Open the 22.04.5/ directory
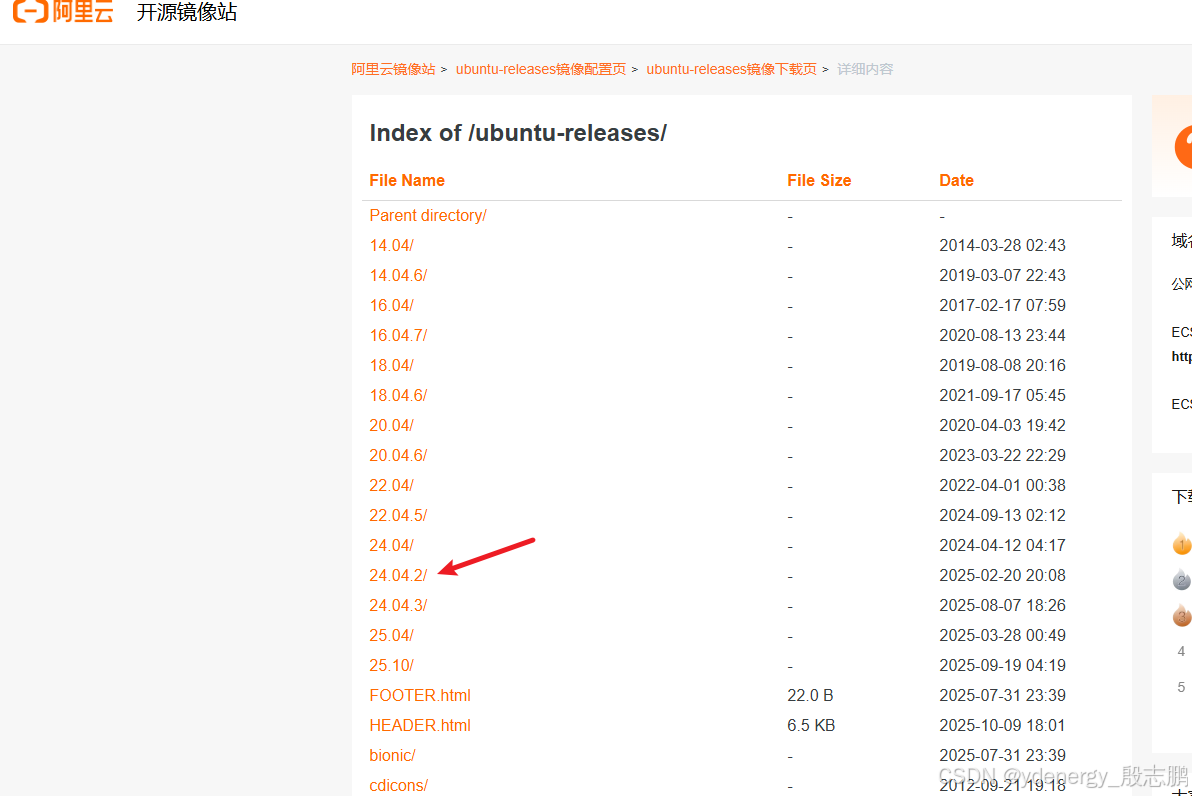Image resolution: width=1192 pixels, height=796 pixels. [398, 515]
